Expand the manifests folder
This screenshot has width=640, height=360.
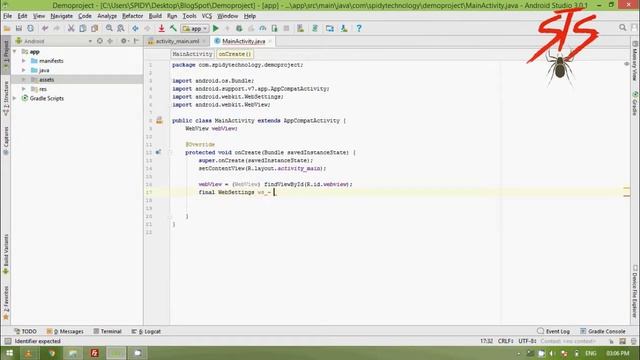24,61
